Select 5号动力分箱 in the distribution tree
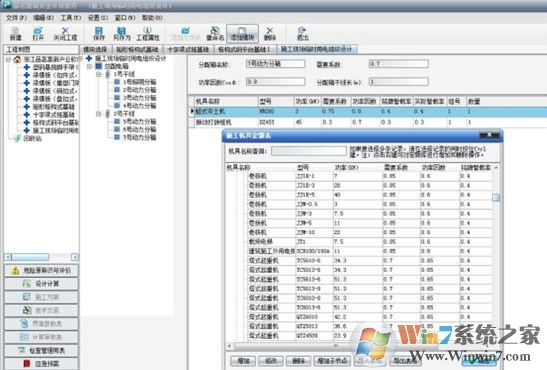This screenshot has width=547, height=370. 139,121
